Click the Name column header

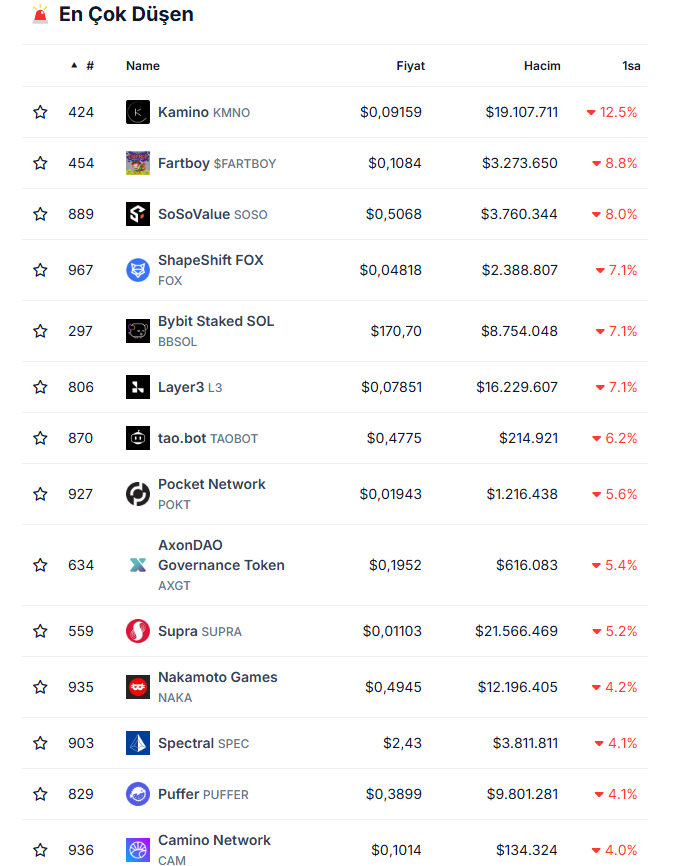[143, 66]
